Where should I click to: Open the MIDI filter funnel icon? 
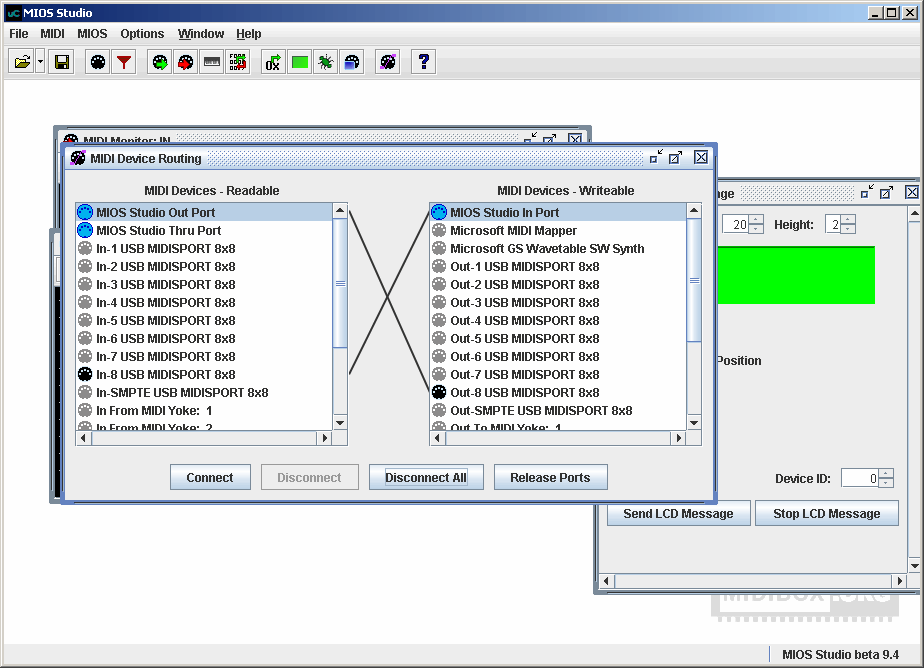click(x=124, y=62)
